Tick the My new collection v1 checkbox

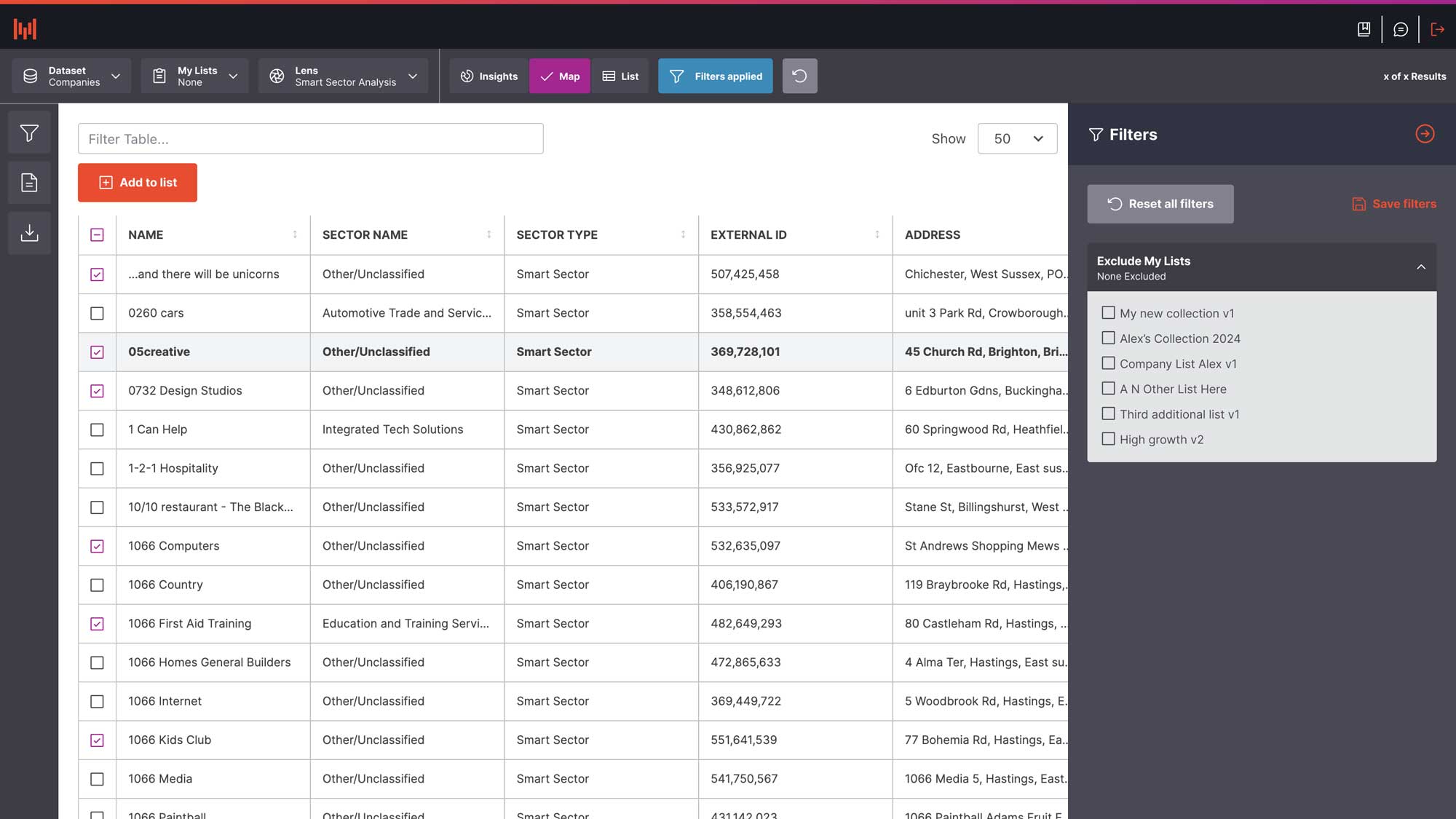[x=1108, y=312]
